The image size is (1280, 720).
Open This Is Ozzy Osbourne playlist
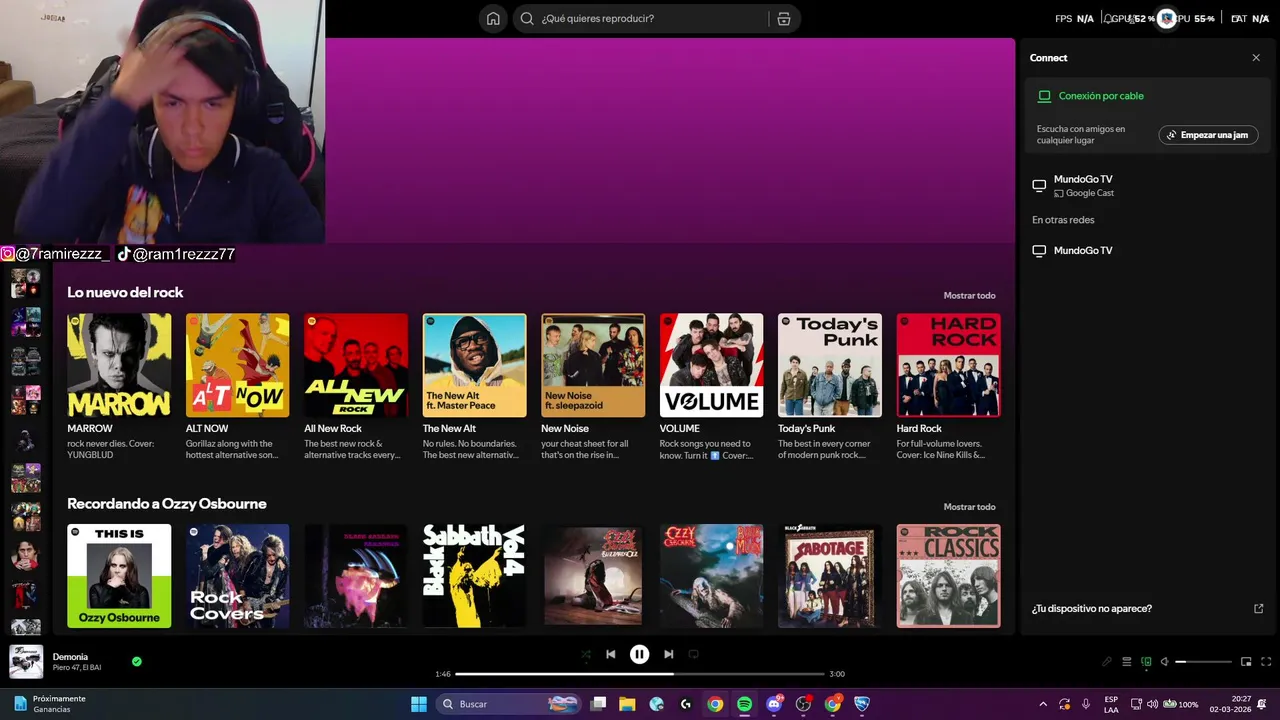click(119, 576)
